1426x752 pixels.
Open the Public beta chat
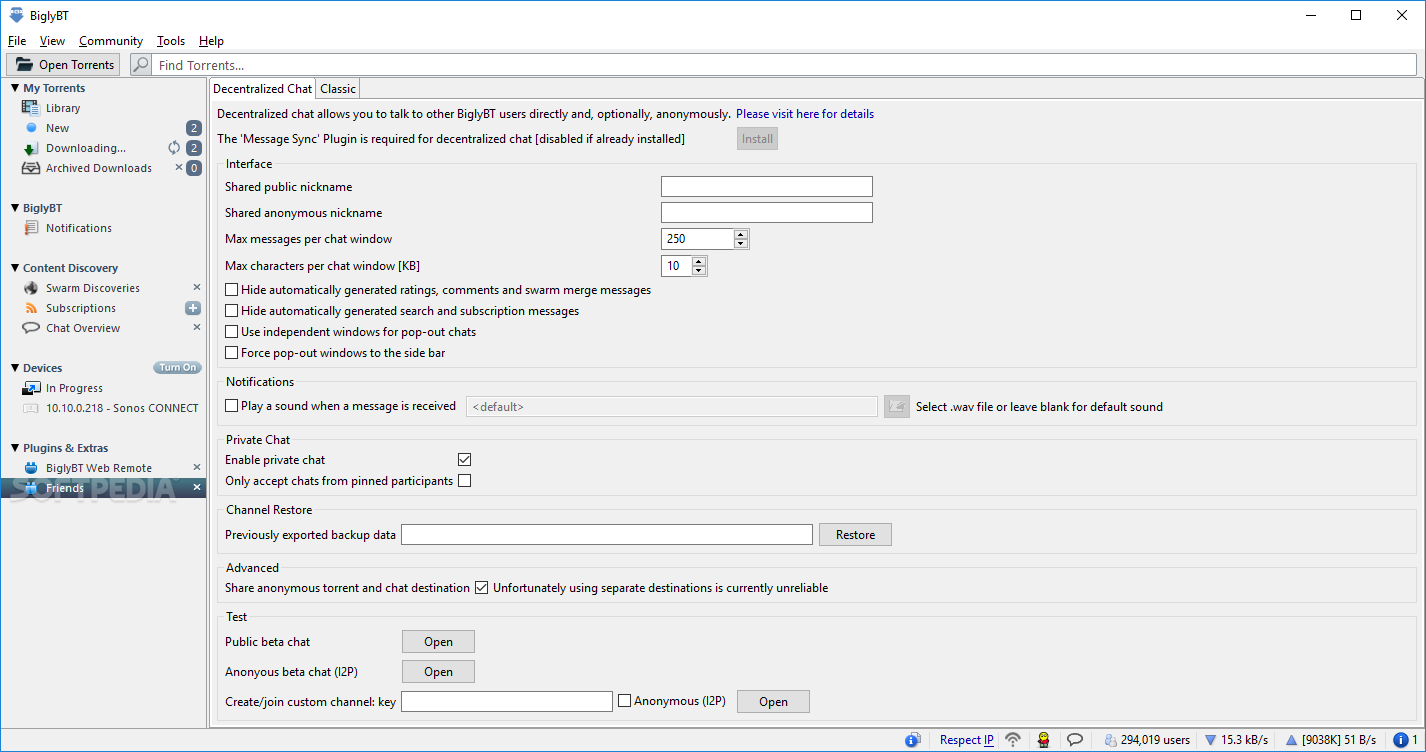(438, 642)
